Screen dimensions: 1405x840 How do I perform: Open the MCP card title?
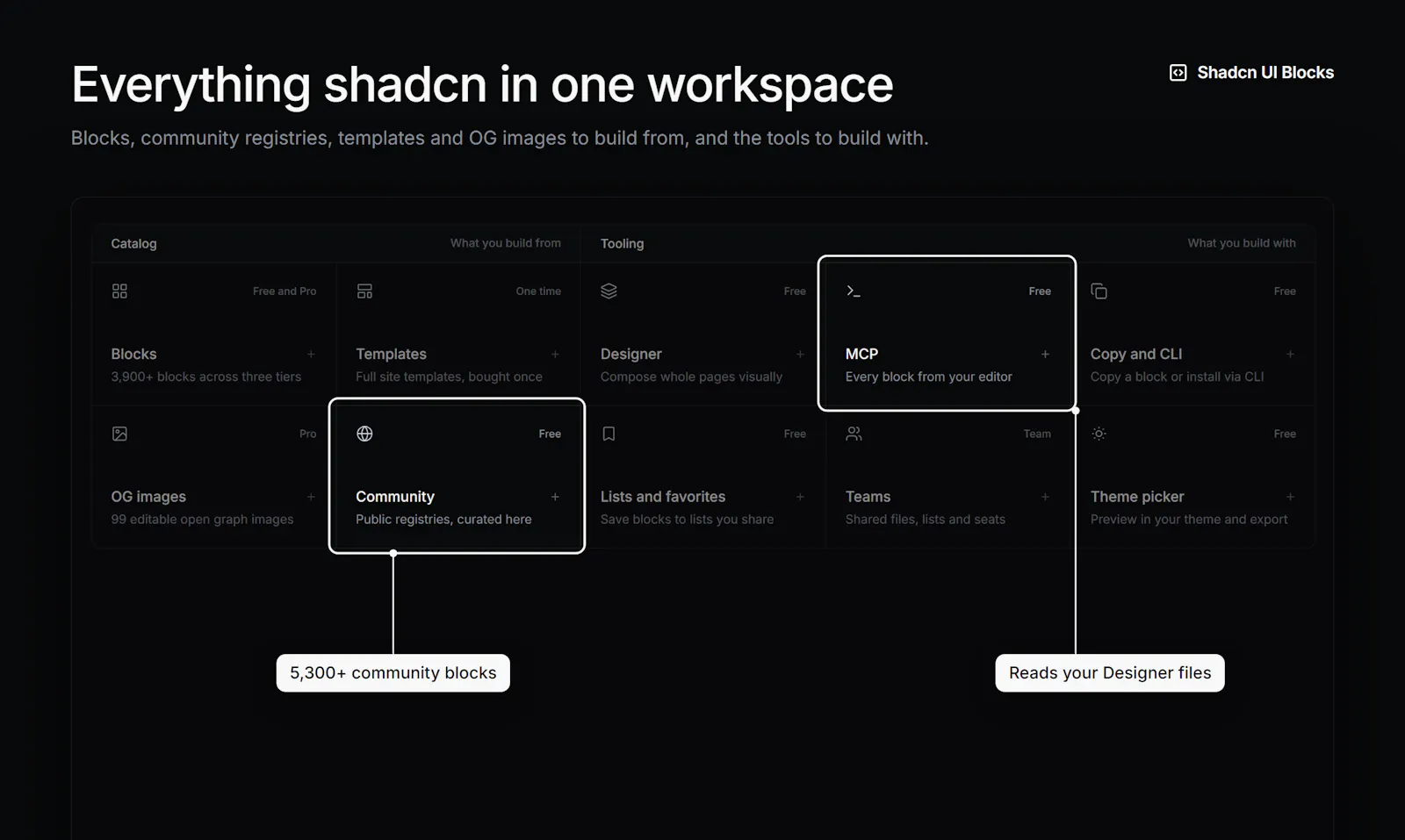click(861, 354)
